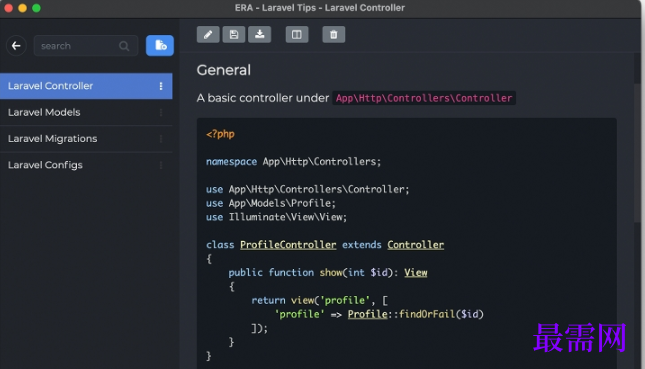
Task: Click the inline code App\Http\Controllers\Controller
Action: click(424, 98)
